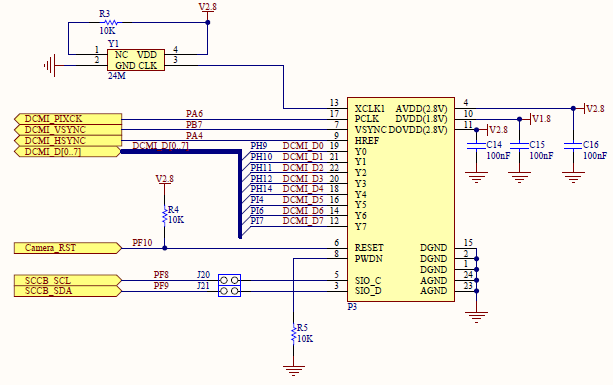
Task: Click the Y3 pin name on P3
Action: click(360, 184)
